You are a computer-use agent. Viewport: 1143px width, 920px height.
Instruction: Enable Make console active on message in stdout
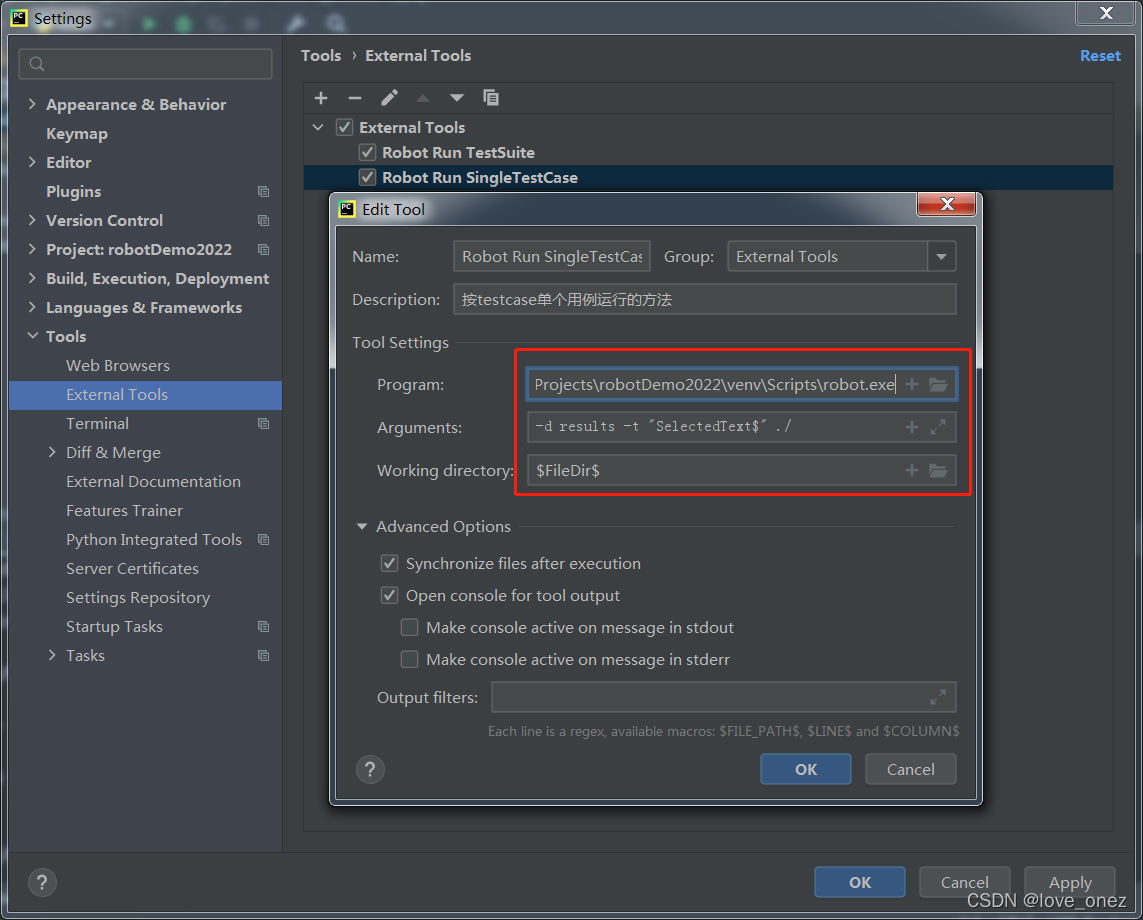[409, 627]
